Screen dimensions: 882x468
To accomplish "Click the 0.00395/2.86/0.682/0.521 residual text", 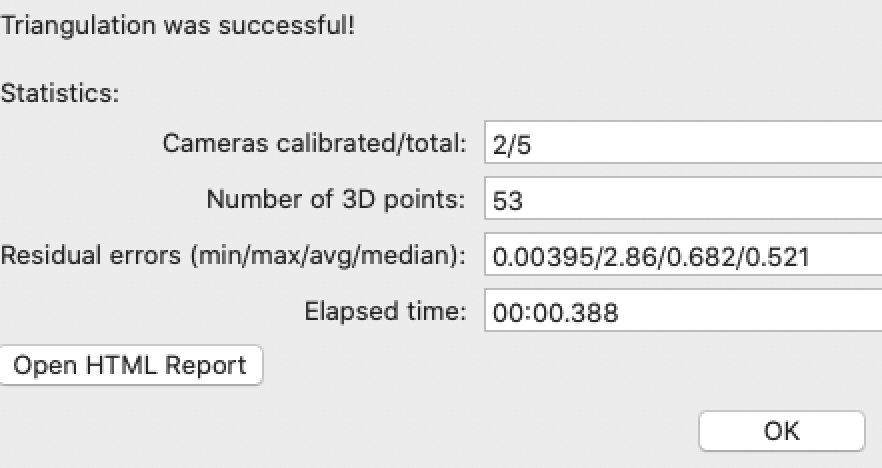I will click(650, 257).
